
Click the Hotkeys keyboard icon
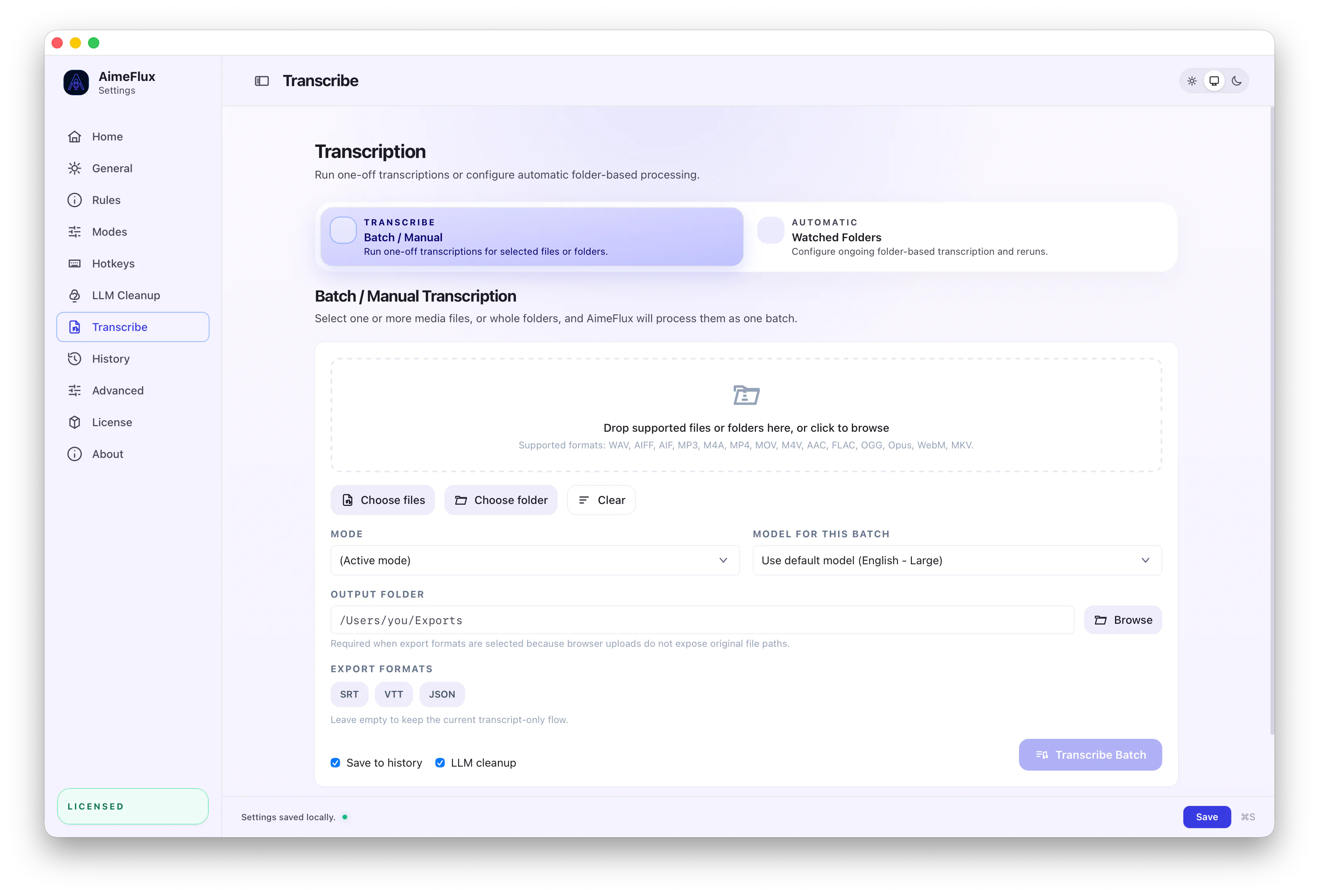pyautogui.click(x=74, y=264)
